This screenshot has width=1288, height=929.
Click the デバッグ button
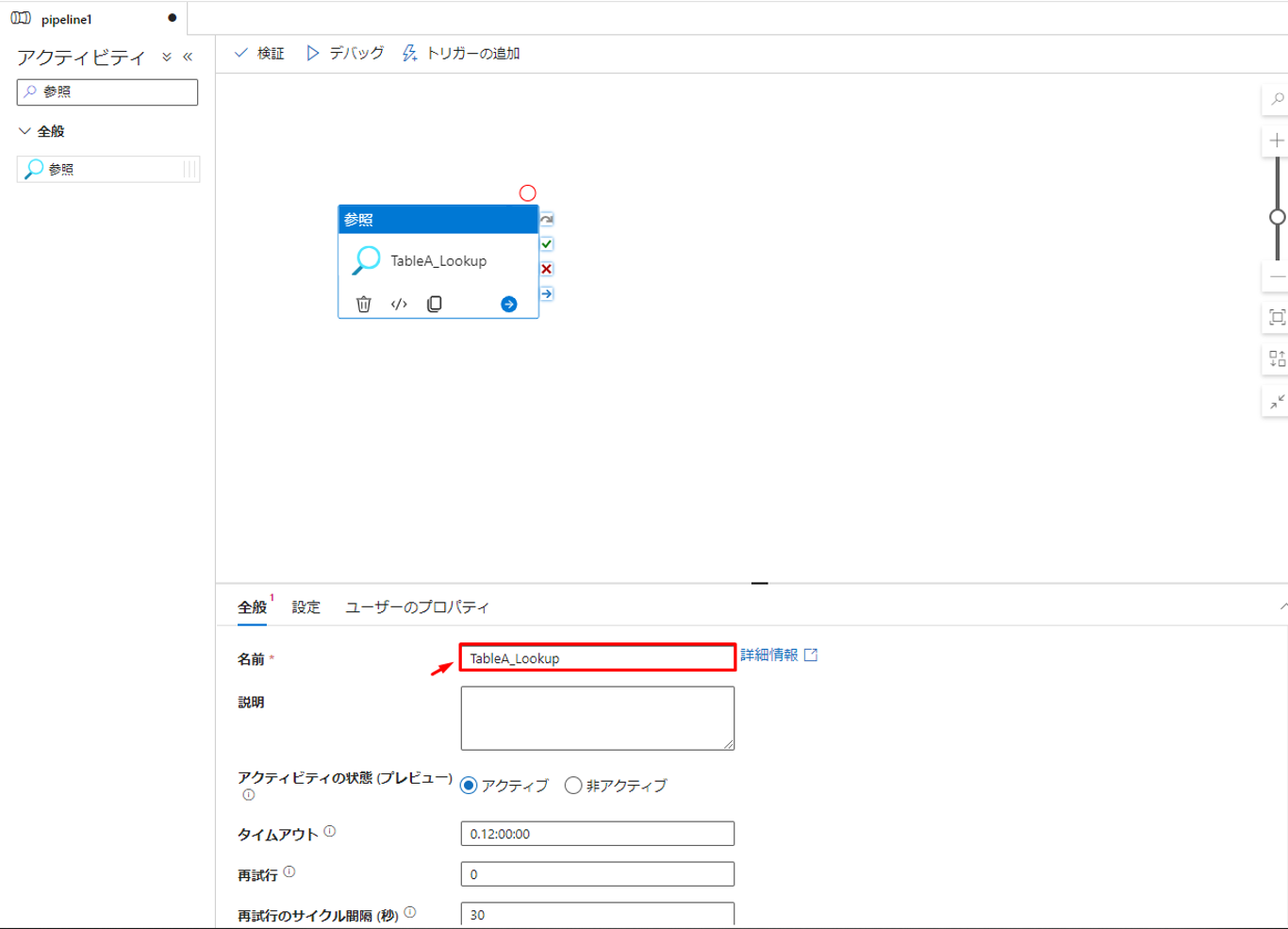pos(345,54)
